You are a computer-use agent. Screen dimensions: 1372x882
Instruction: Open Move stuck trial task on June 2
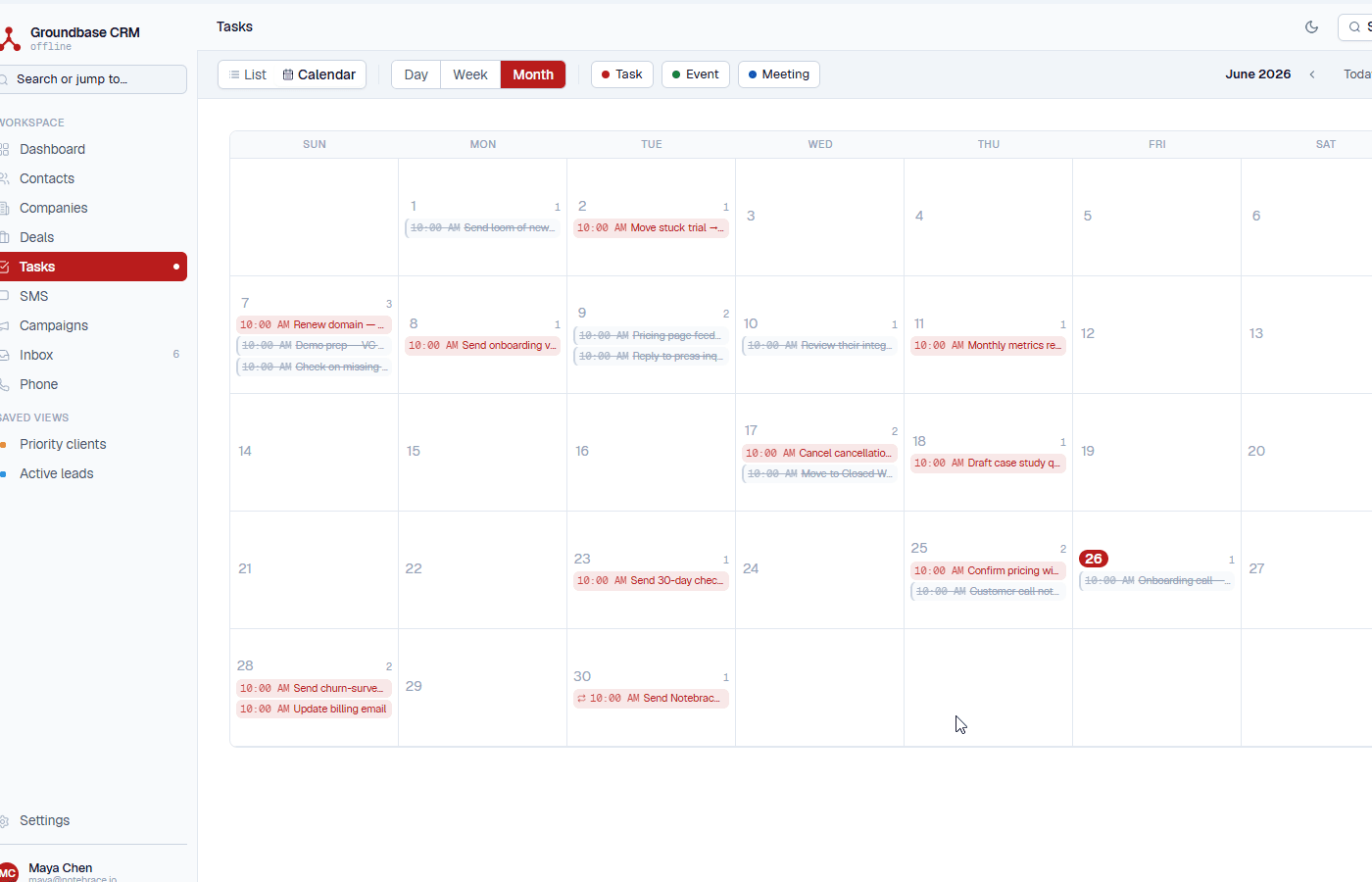[x=651, y=227]
